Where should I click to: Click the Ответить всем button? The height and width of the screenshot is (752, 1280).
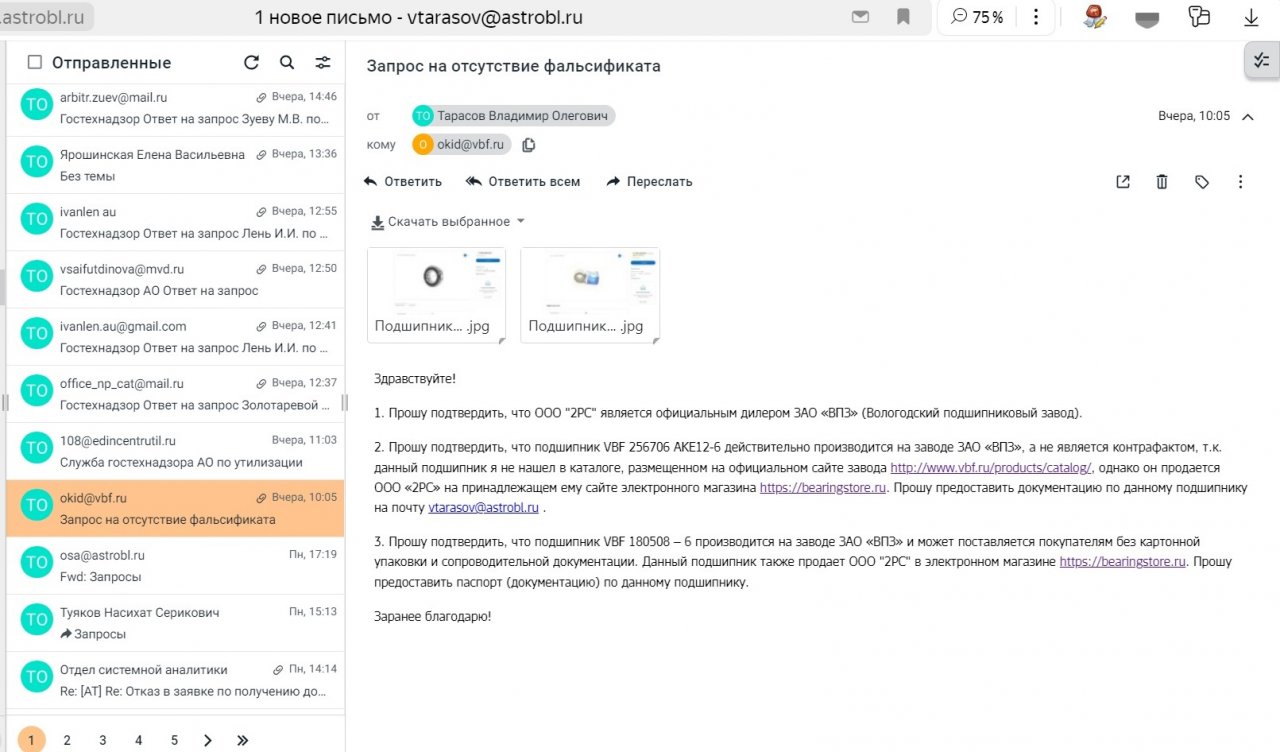click(523, 182)
